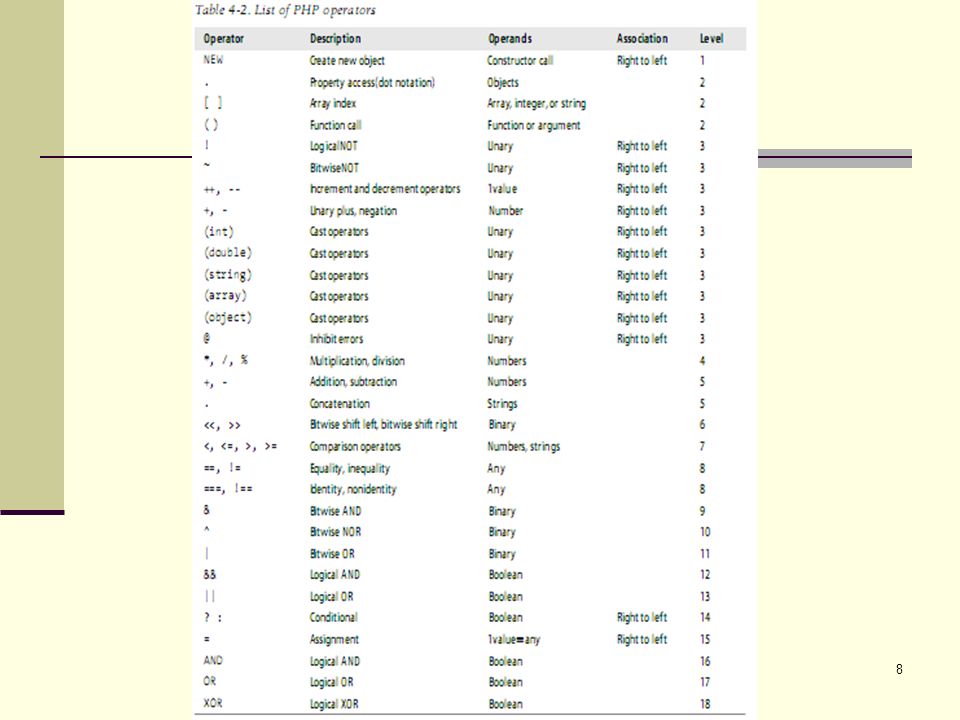The height and width of the screenshot is (720, 960).
Task: Click the 'XOR' operator cell
Action: click(x=213, y=703)
